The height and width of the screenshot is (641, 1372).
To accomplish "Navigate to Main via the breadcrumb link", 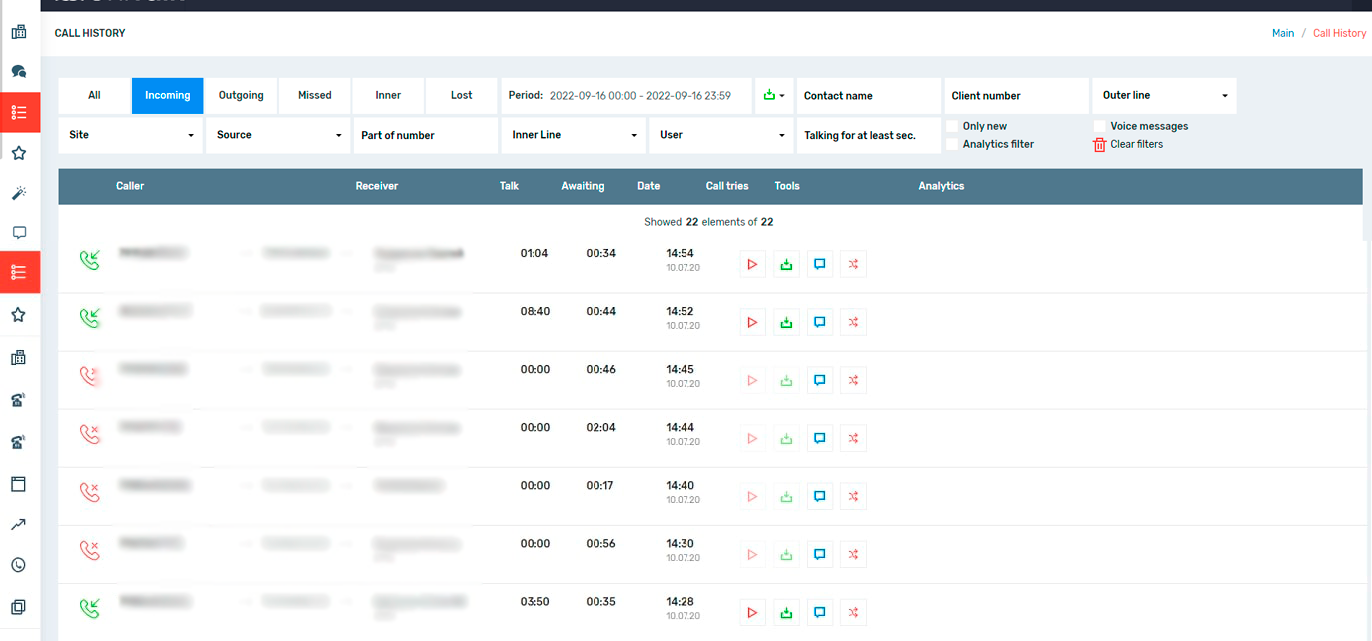I will [1283, 32].
